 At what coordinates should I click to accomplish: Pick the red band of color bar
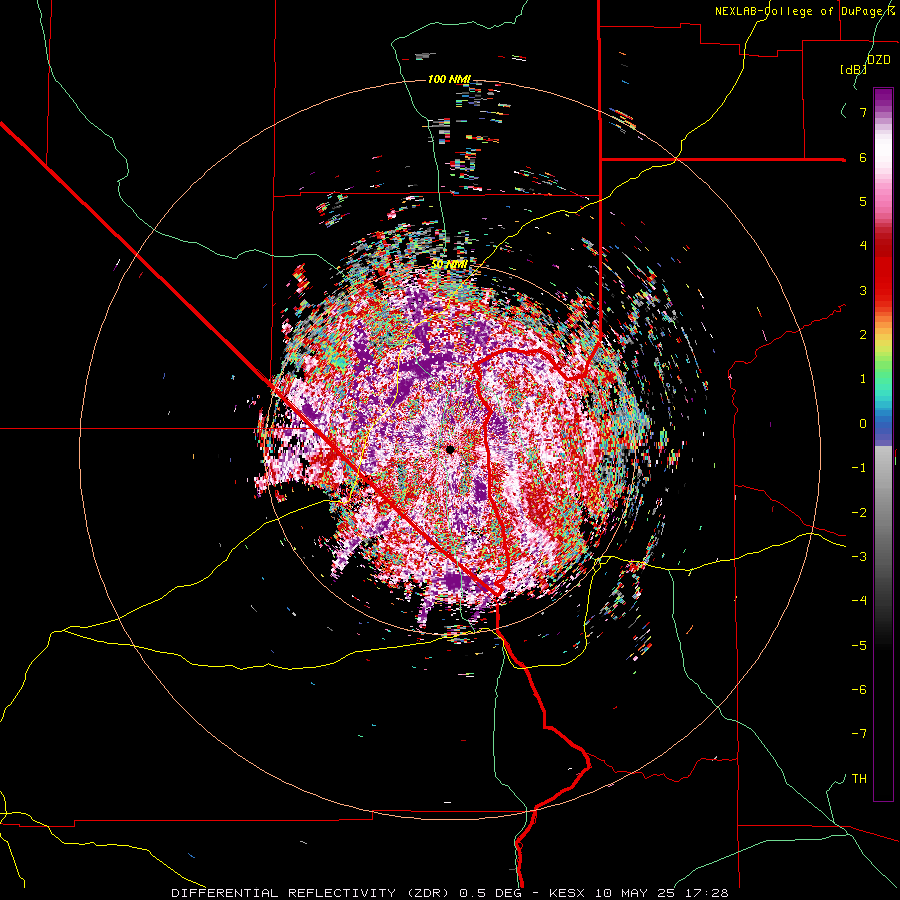pyautogui.click(x=883, y=270)
